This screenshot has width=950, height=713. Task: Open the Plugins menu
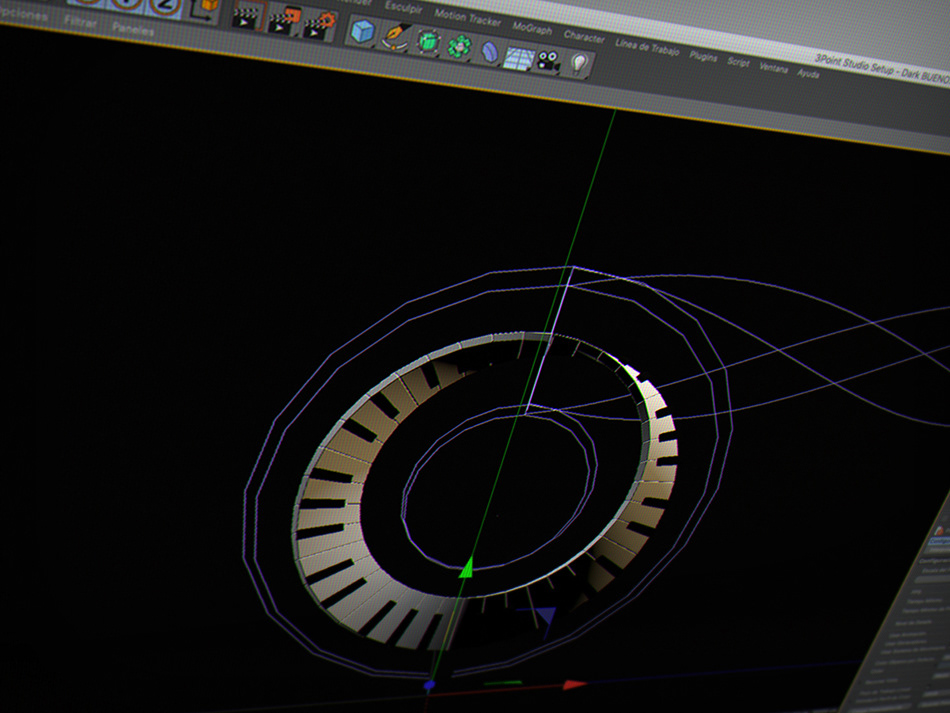coord(703,56)
